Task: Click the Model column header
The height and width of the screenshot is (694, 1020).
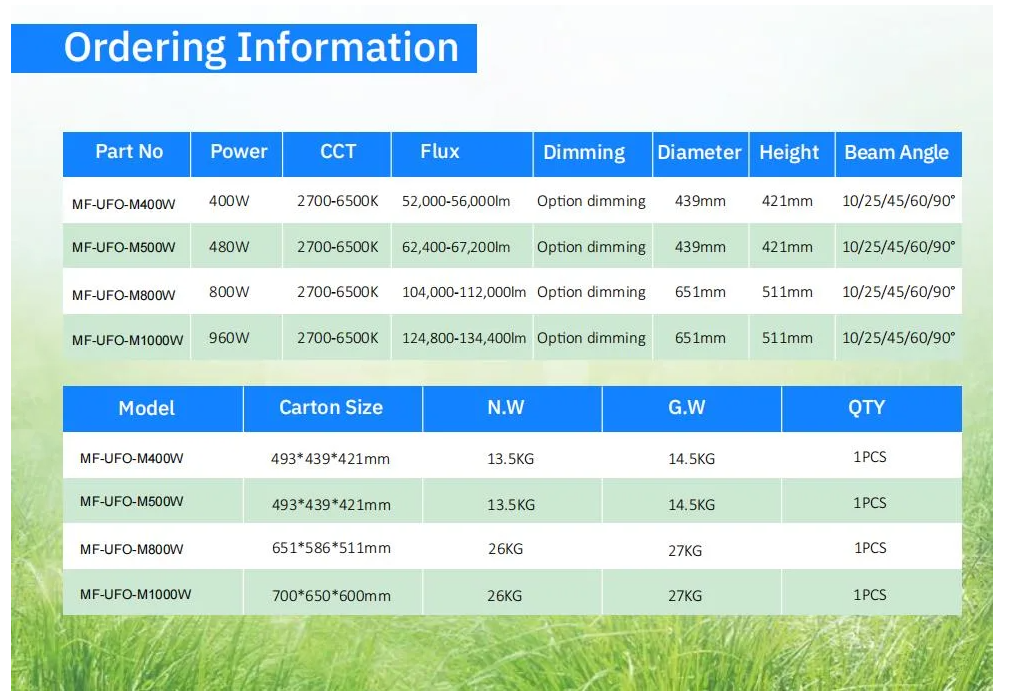Action: pyautogui.click(x=147, y=408)
